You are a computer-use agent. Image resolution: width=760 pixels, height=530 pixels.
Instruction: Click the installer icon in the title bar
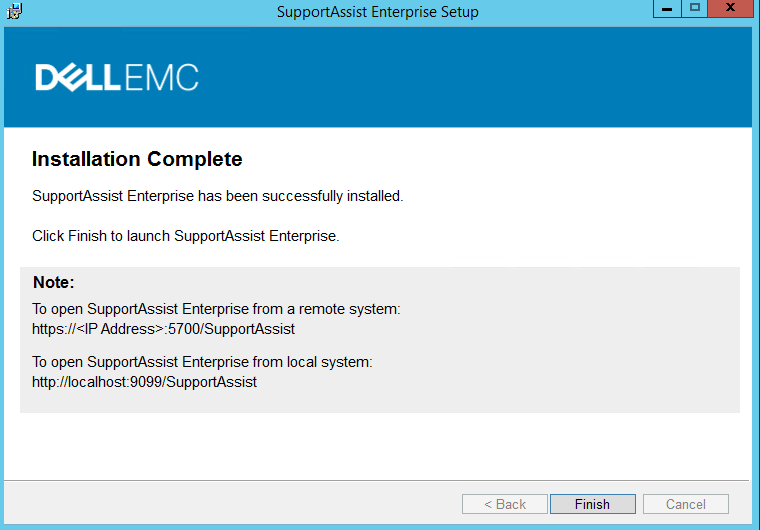[x=15, y=11]
